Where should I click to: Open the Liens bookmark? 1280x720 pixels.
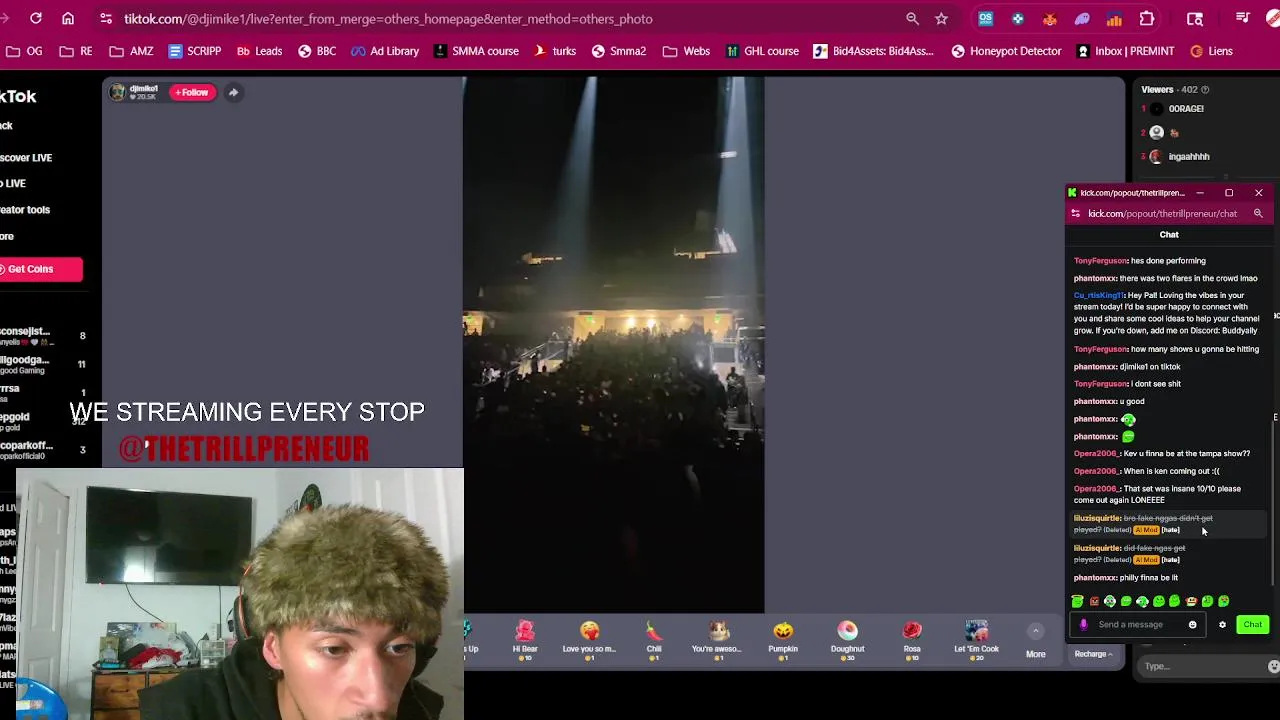(1211, 51)
